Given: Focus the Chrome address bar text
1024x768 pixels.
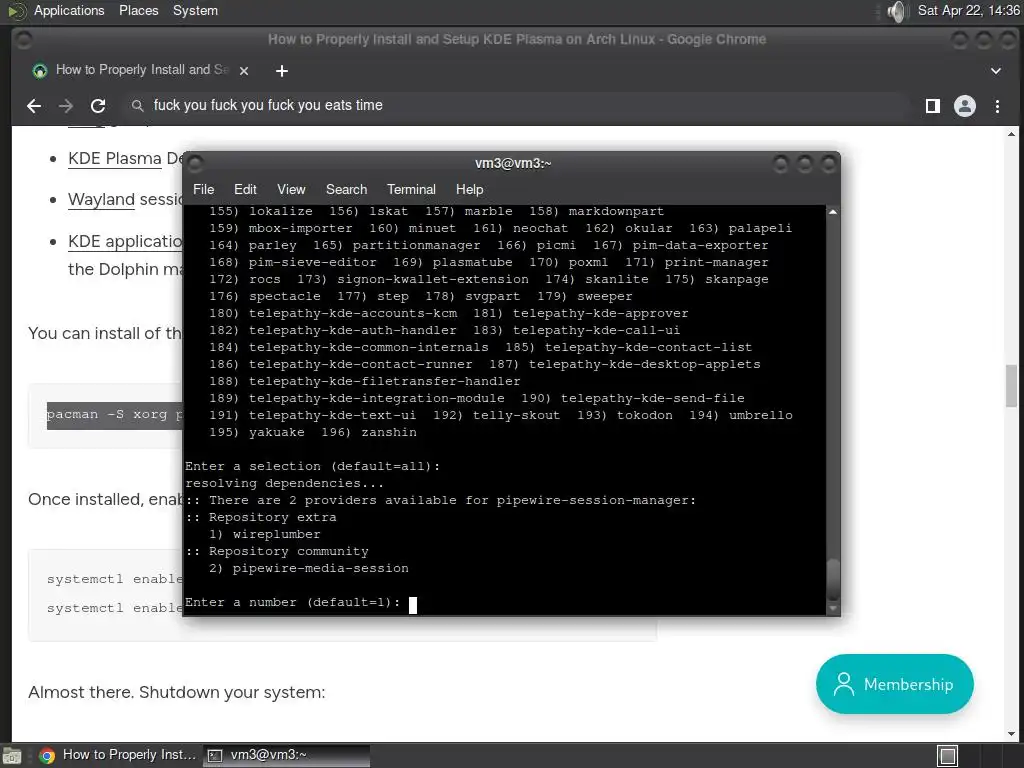Looking at the screenshot, I should tap(268, 105).
